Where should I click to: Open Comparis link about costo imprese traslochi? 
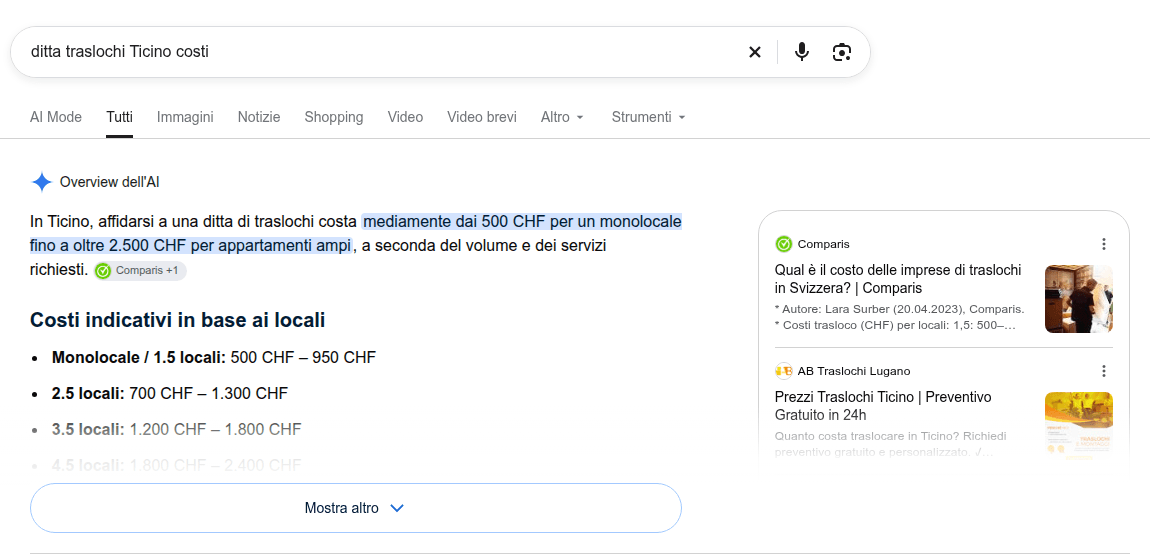tap(898, 279)
